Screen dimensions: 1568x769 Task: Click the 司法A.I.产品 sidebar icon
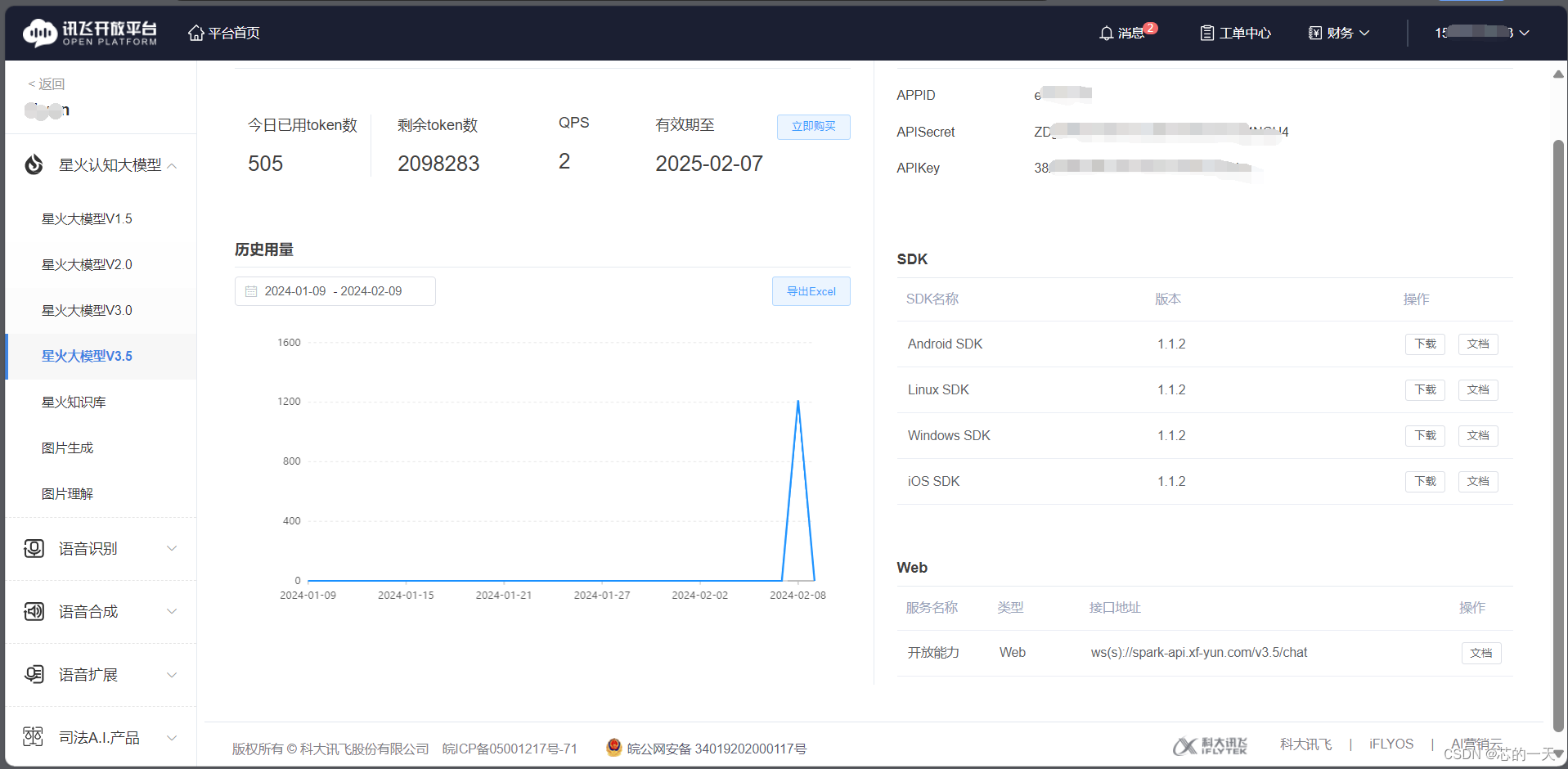[34, 737]
